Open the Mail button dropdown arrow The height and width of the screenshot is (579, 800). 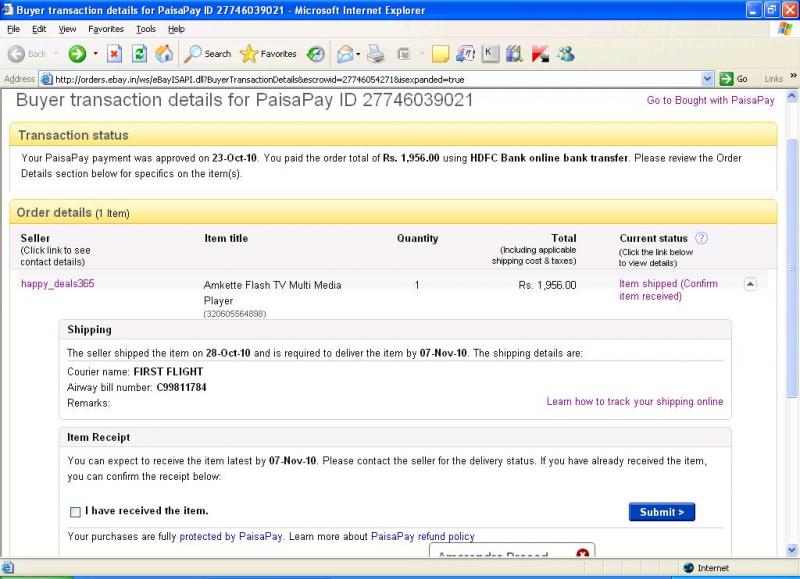358,54
